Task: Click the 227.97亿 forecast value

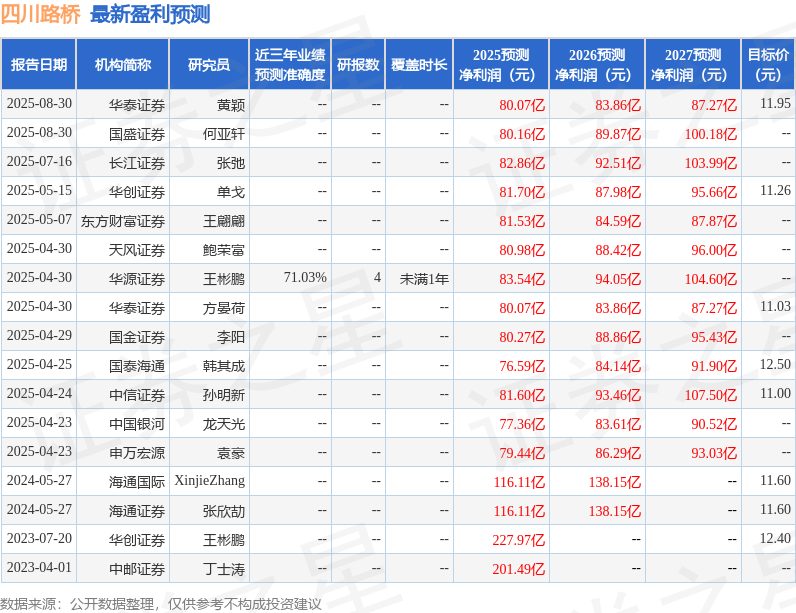Action: (x=519, y=539)
